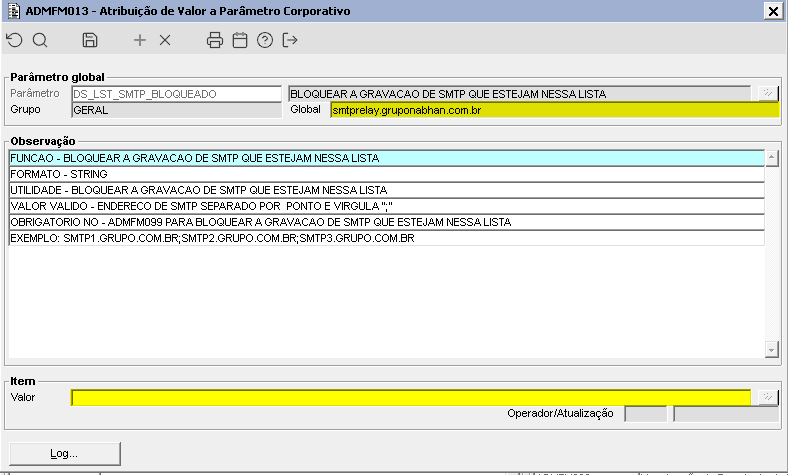788x475 pixels.
Task: Select row 'FORMATO - STRING'
Action: (387, 174)
